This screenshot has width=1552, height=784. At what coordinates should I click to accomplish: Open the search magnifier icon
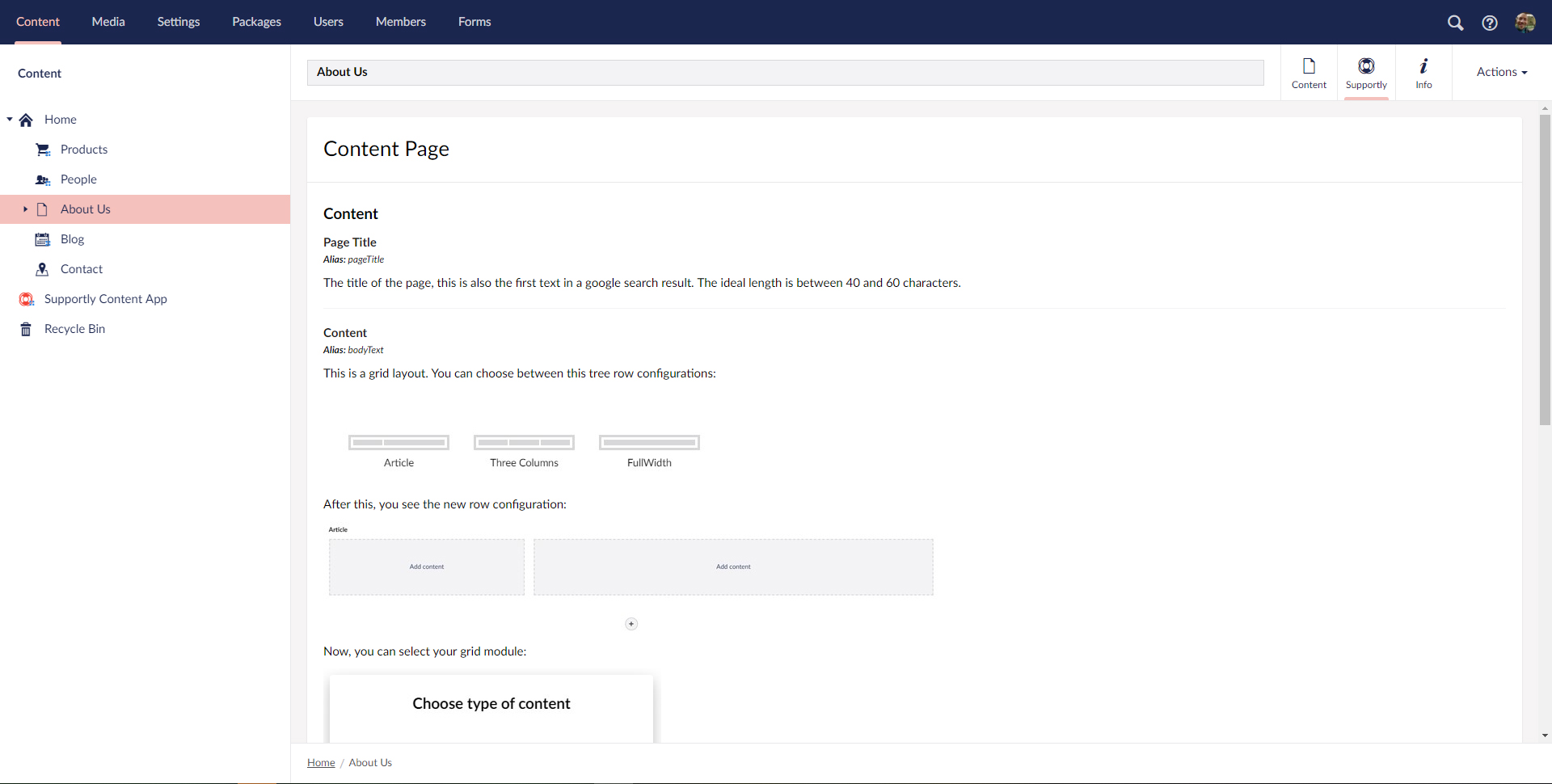(1455, 23)
